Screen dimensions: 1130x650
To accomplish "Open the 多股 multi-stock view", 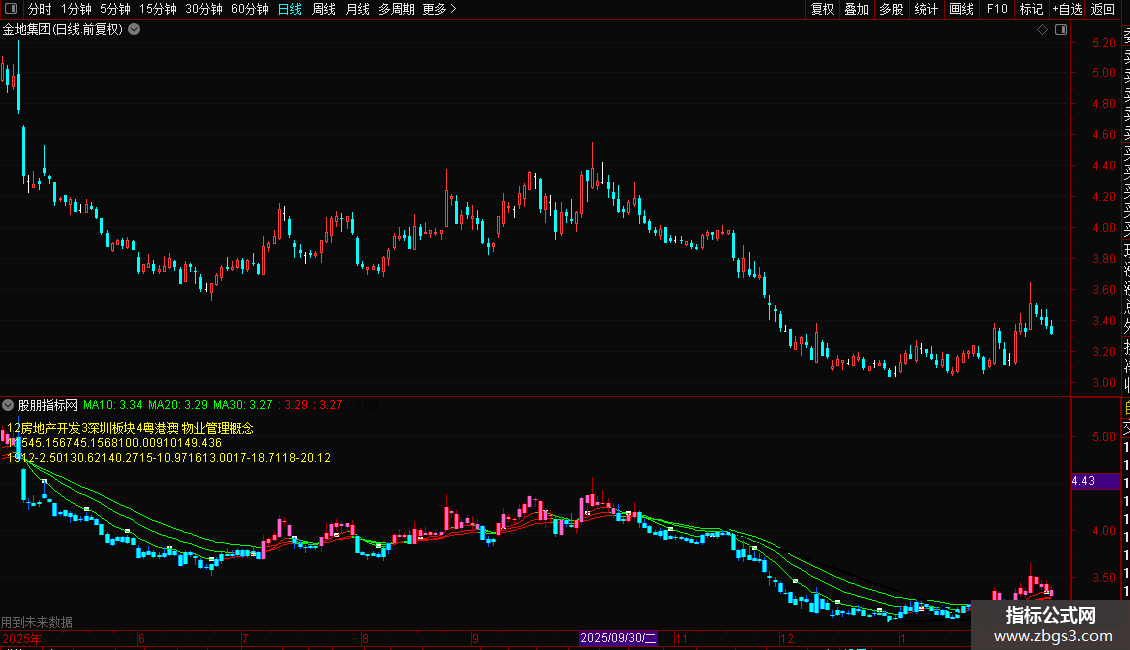I will point(891,9).
